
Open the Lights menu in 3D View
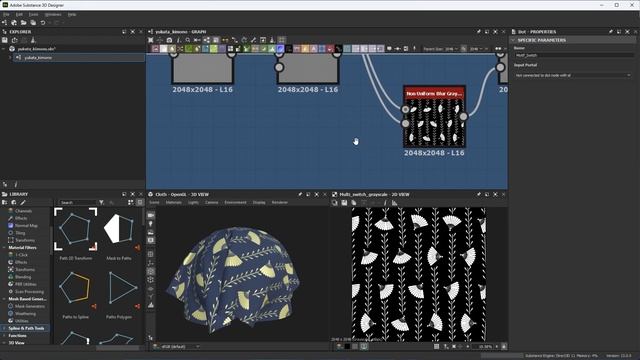pos(193,202)
